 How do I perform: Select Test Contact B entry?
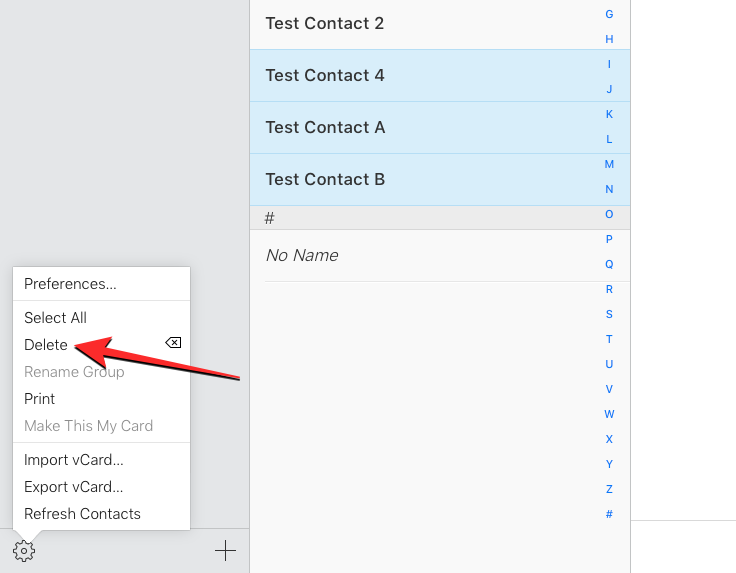point(324,180)
